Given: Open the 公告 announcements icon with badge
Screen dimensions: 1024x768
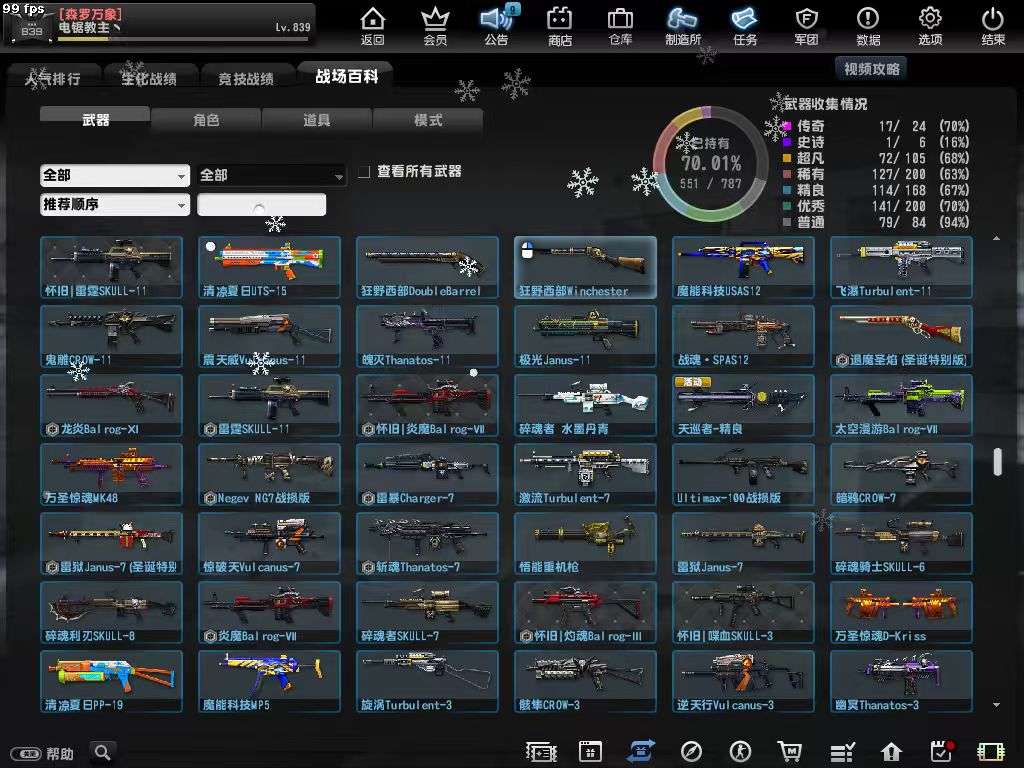Looking at the screenshot, I should (x=497, y=25).
